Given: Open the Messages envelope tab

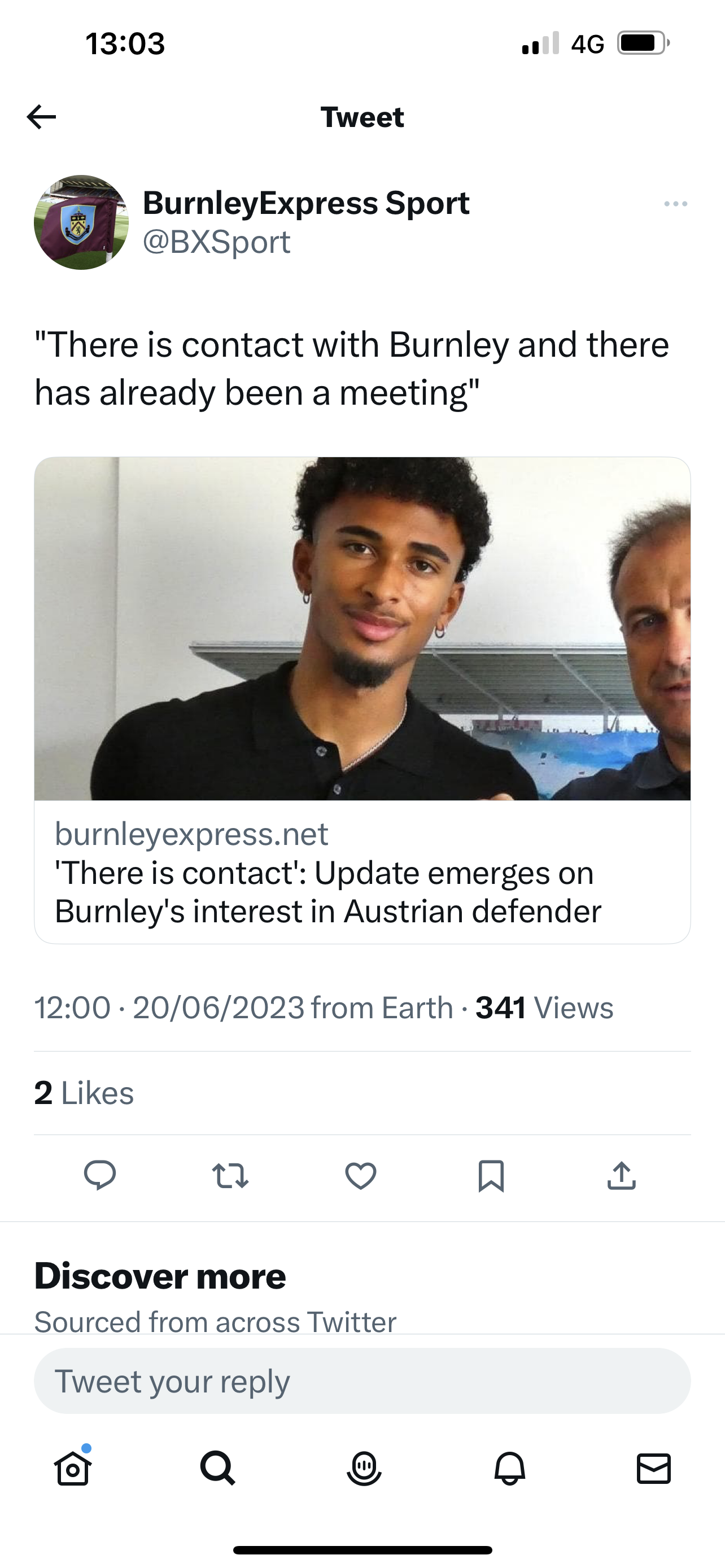Looking at the screenshot, I should 654,1468.
